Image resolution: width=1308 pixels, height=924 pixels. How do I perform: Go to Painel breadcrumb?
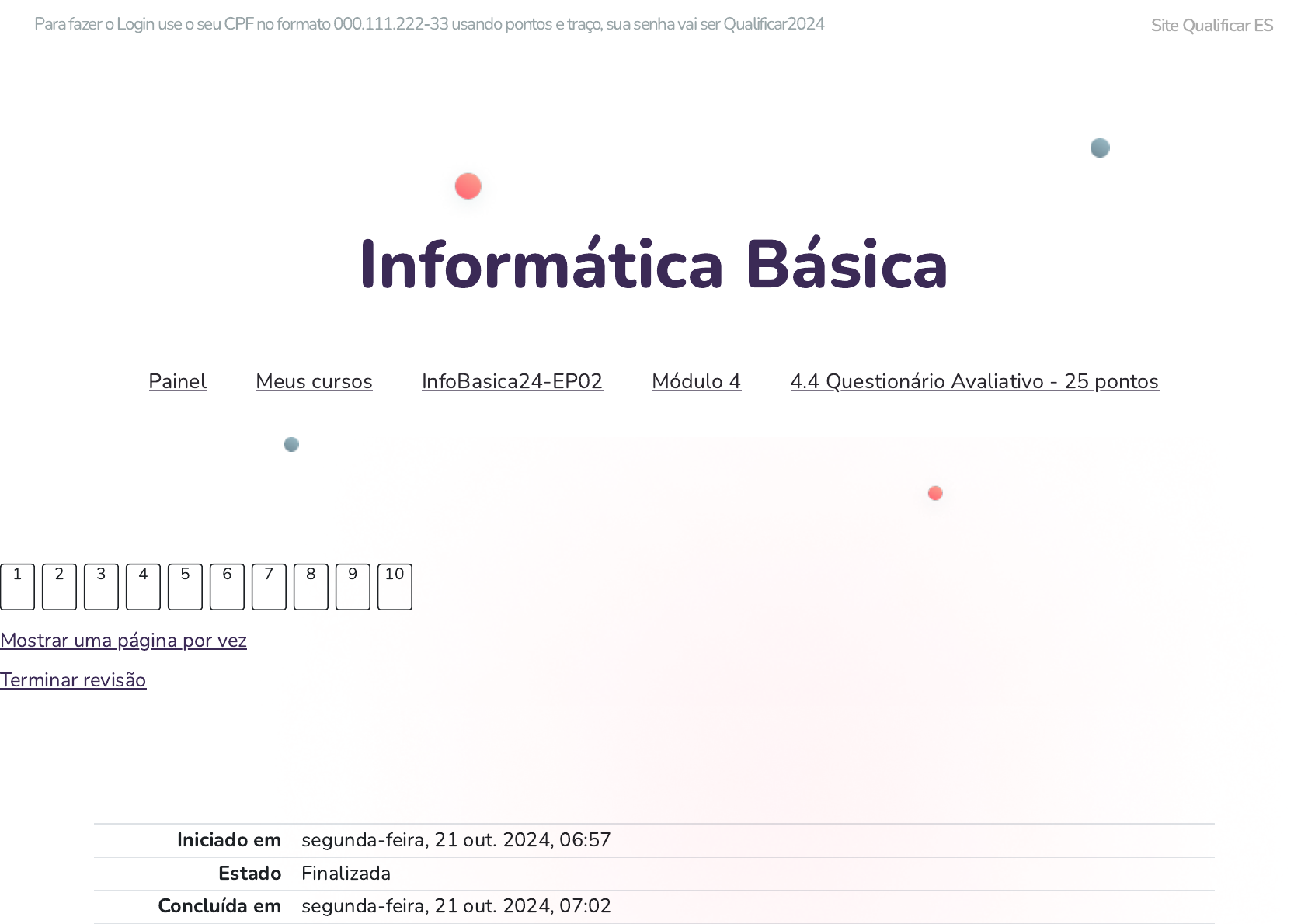pos(177,381)
